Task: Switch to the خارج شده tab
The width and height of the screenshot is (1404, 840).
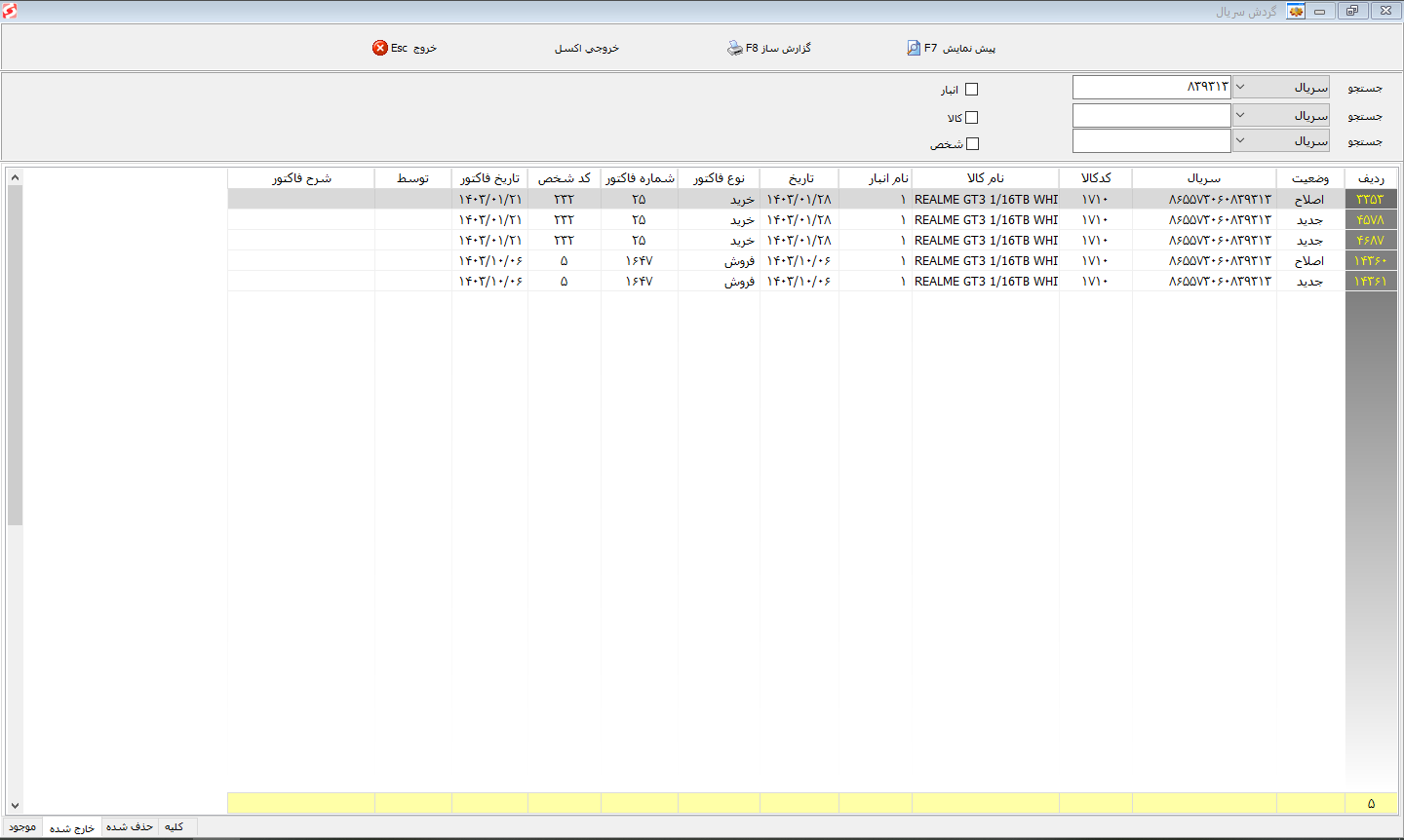Action: (x=72, y=827)
